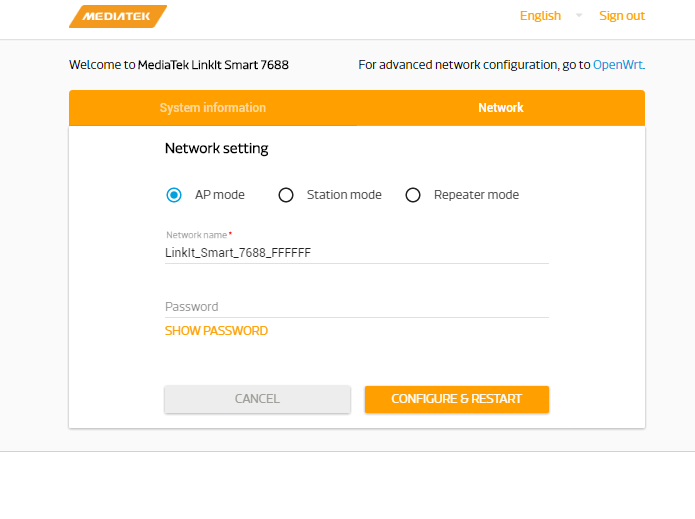Click the language dropdown arrow

[x=579, y=16]
